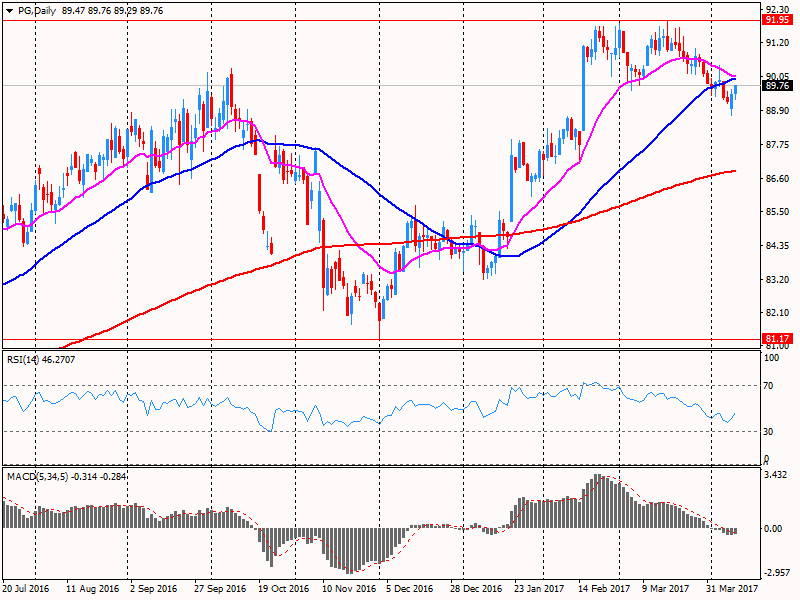Open the chart menu triangle beside PG,Daily
800x600 pixels.
coord(10,11)
